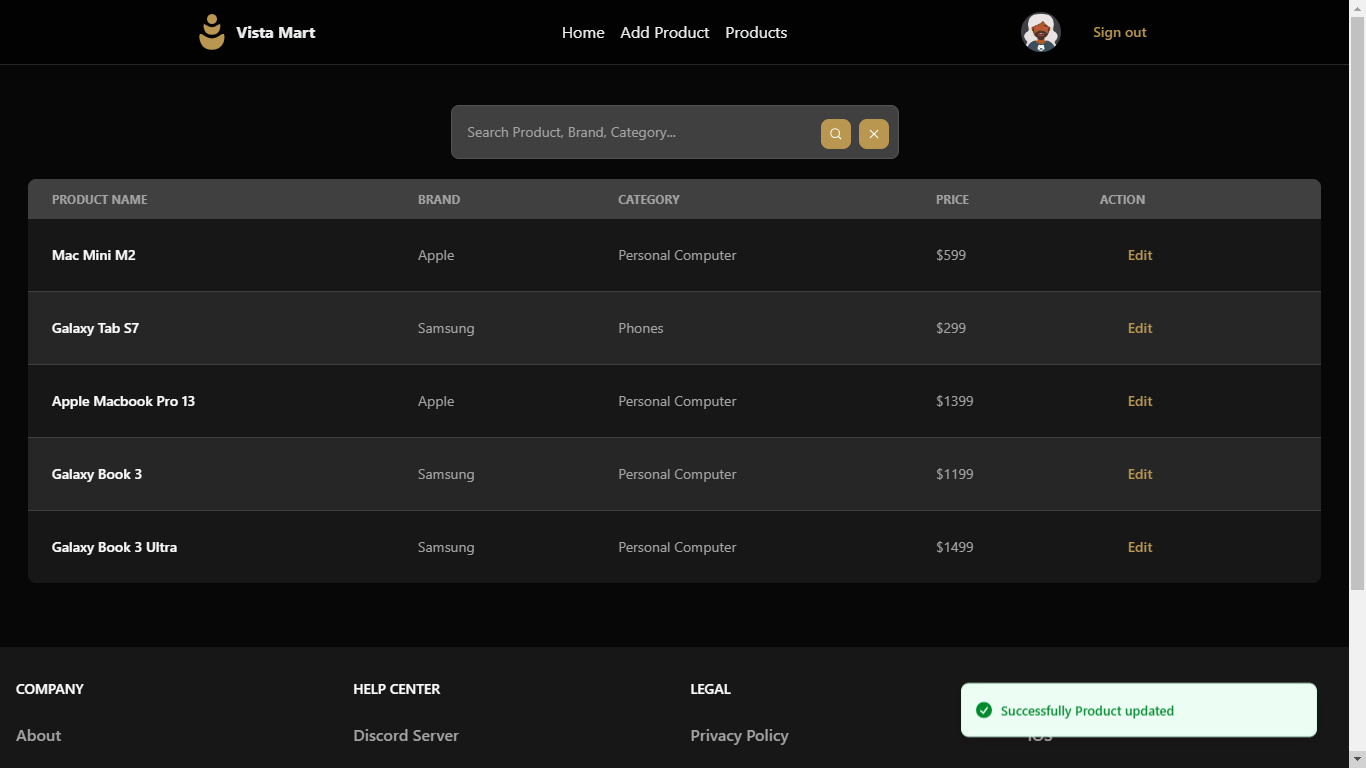This screenshot has height=768, width=1366.
Task: Edit the Galaxy Book 3 $1199 product
Action: tap(1140, 474)
